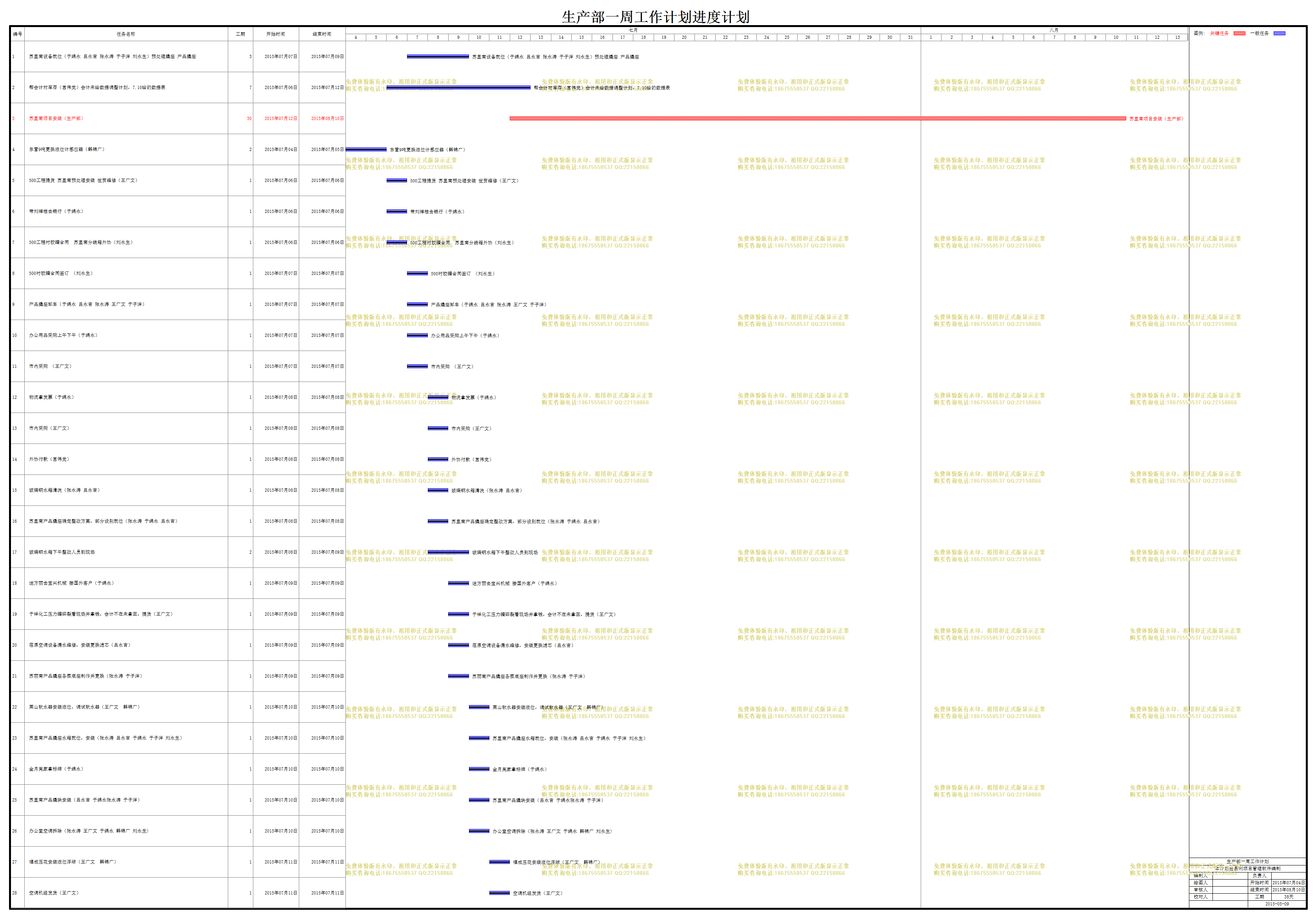This screenshot has width=1316, height=918.
Task: Select the Gantt bar for task 1 苏里南设备就位
Action: click(438, 57)
